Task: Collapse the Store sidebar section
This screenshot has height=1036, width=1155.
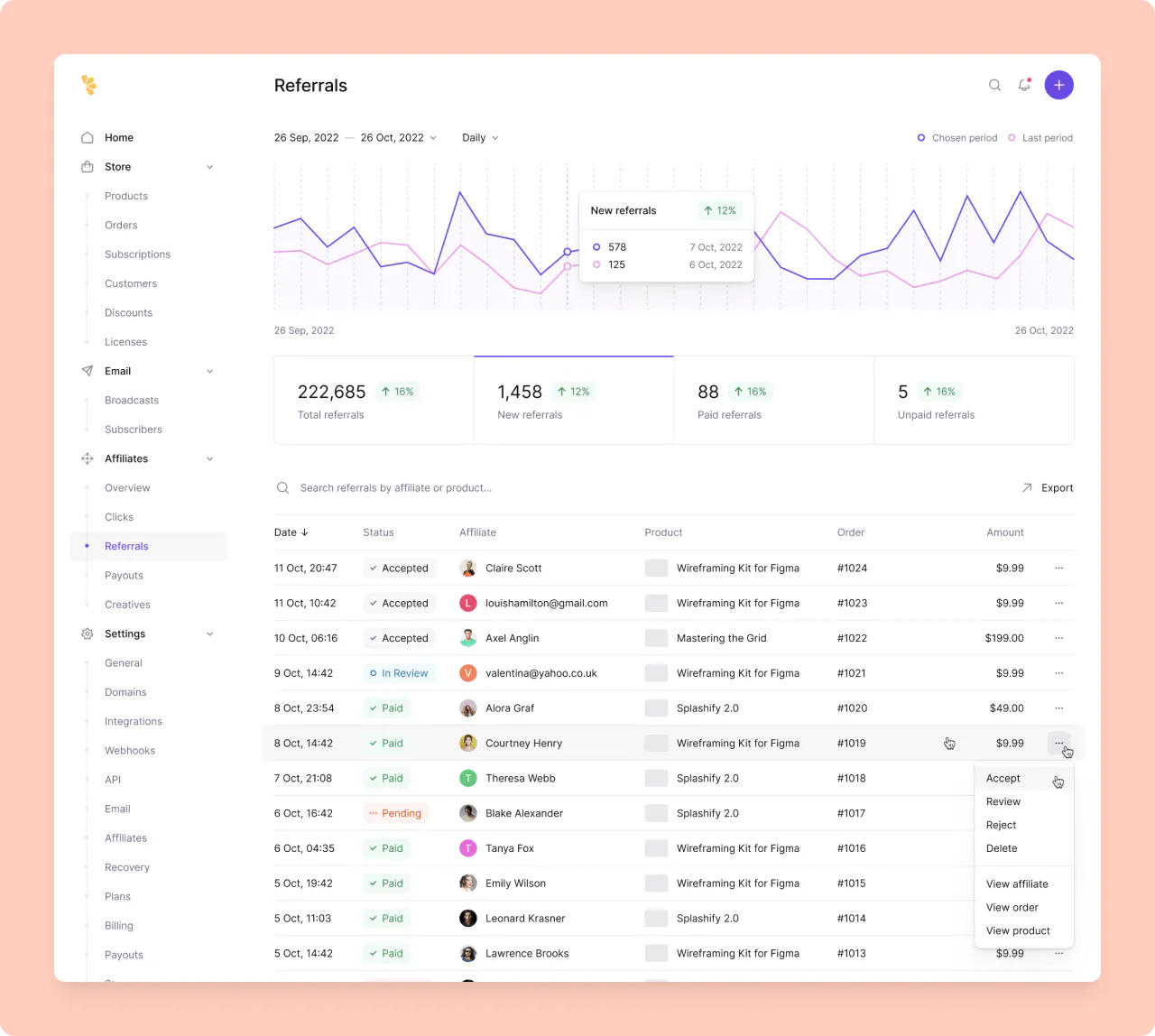Action: click(x=209, y=167)
